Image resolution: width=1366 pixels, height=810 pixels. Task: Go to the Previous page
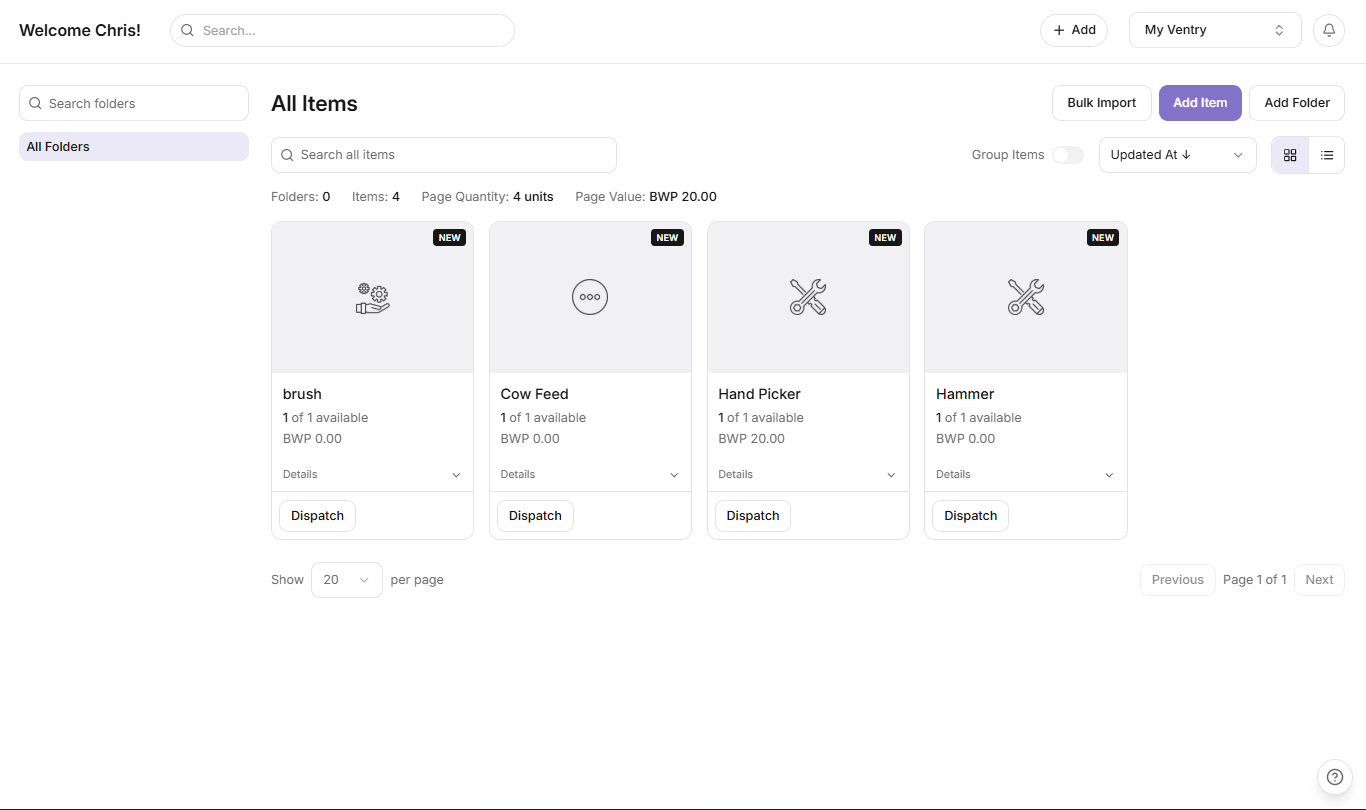[1178, 580]
